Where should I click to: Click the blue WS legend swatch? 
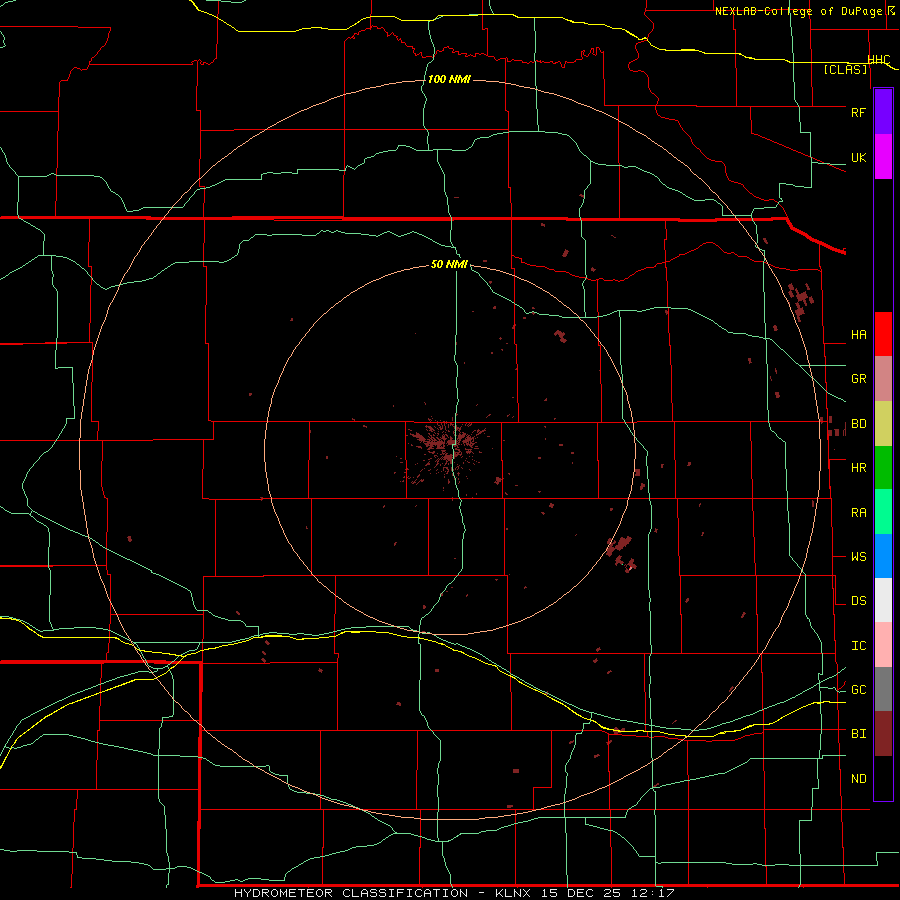[883, 556]
